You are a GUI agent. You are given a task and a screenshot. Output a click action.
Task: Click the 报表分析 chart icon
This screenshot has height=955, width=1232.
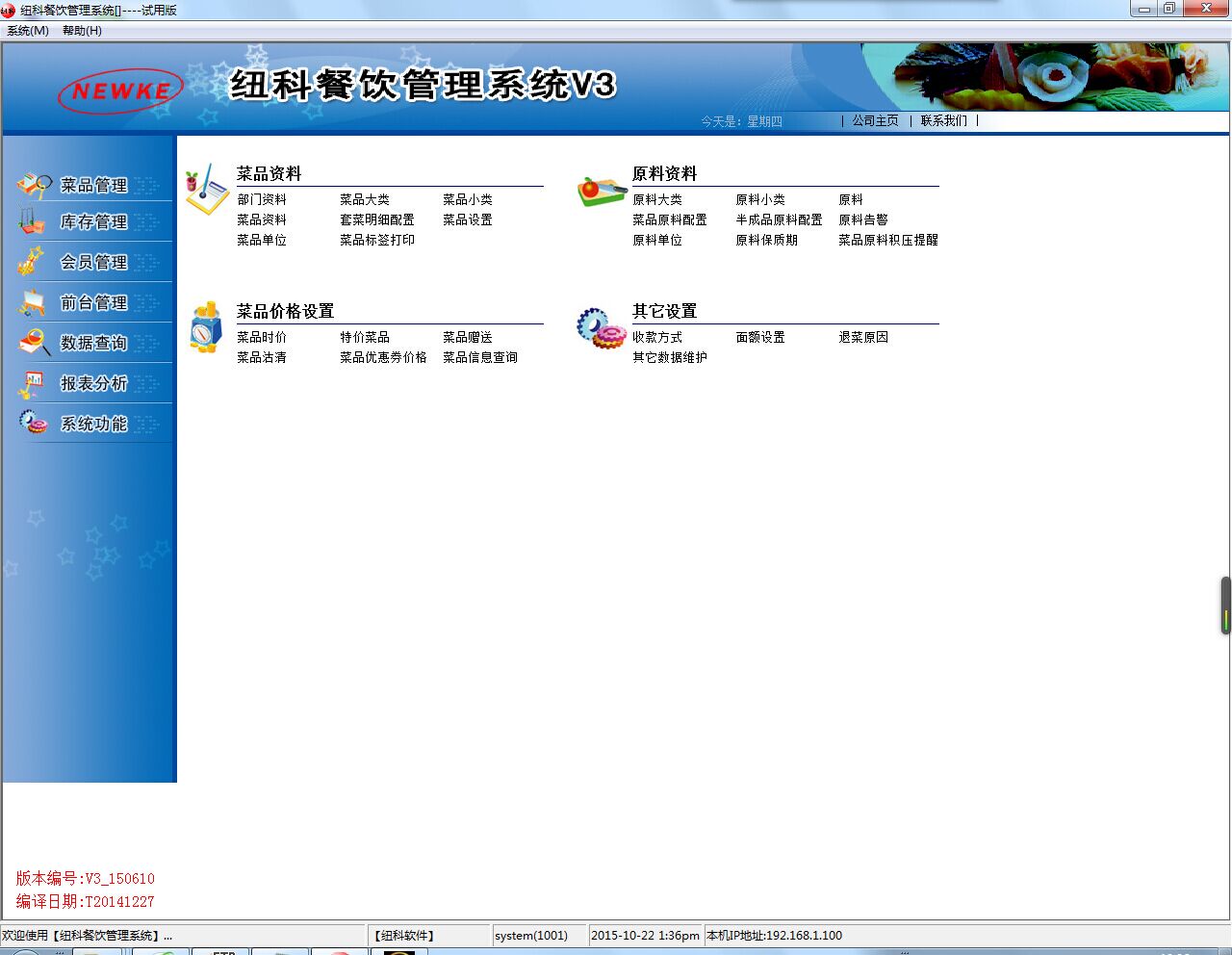click(32, 383)
